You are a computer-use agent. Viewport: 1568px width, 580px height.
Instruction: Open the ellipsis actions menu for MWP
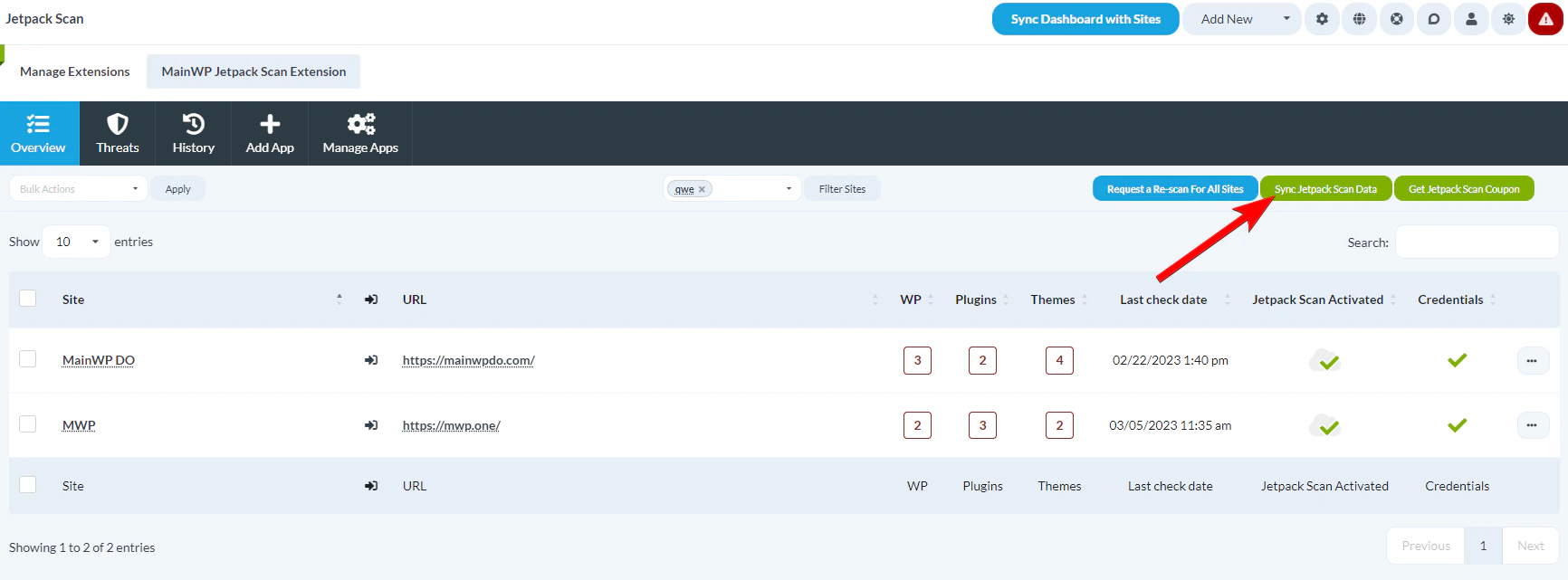click(x=1533, y=425)
